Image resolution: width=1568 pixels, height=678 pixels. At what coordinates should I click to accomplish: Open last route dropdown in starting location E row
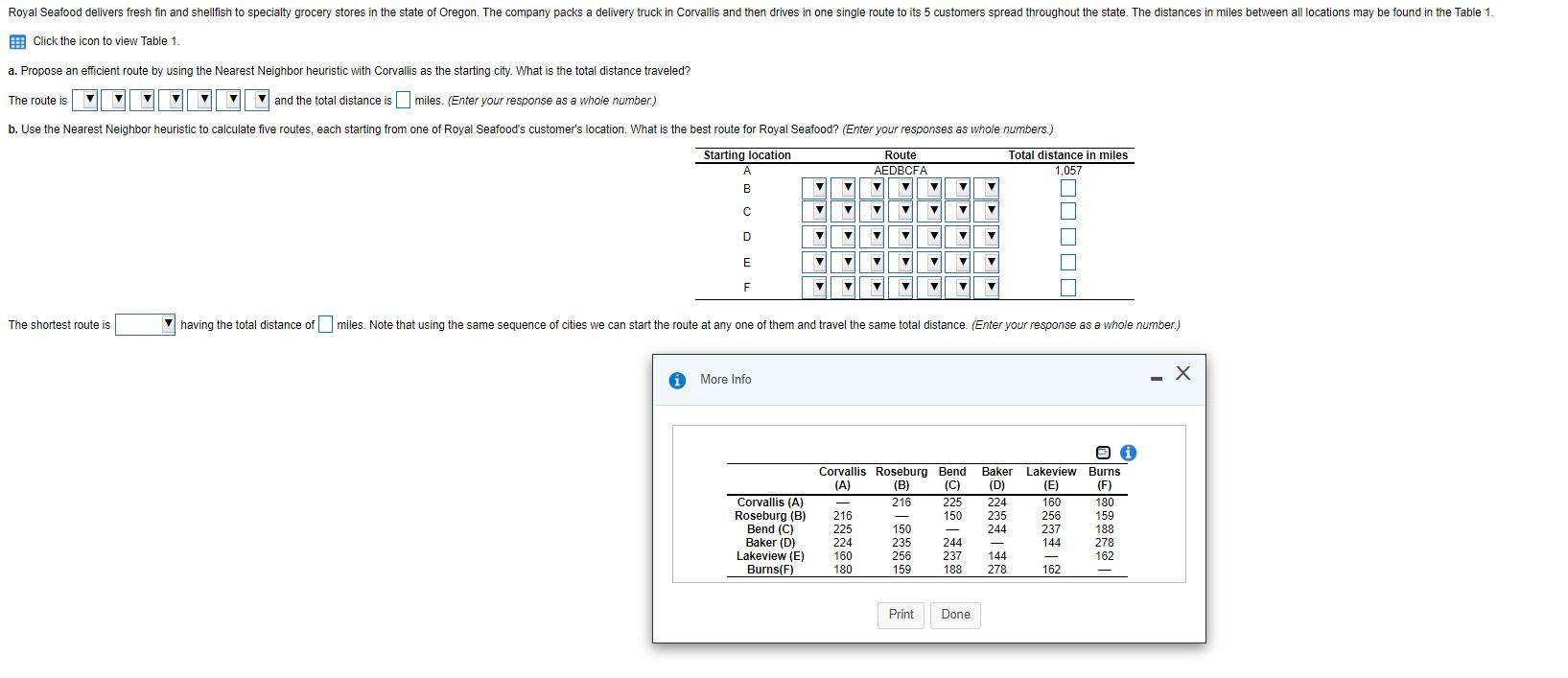pos(987,262)
